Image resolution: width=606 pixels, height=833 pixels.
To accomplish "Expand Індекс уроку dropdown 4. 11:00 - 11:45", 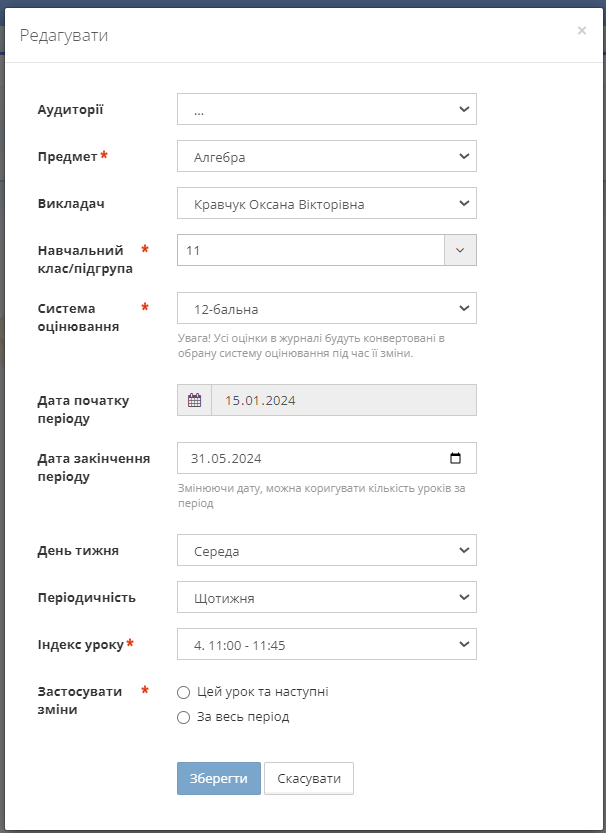I will [326, 644].
